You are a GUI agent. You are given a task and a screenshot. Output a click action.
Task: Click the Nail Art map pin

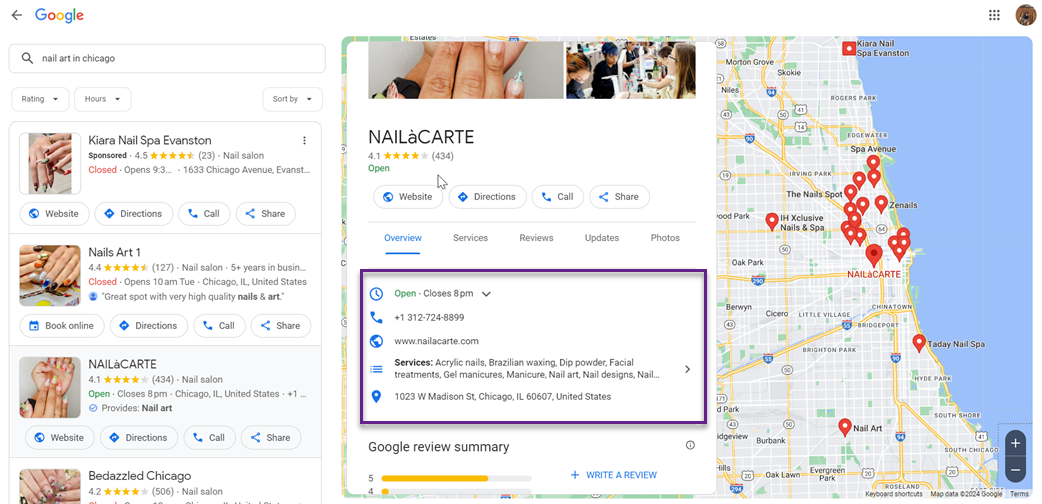point(845,427)
